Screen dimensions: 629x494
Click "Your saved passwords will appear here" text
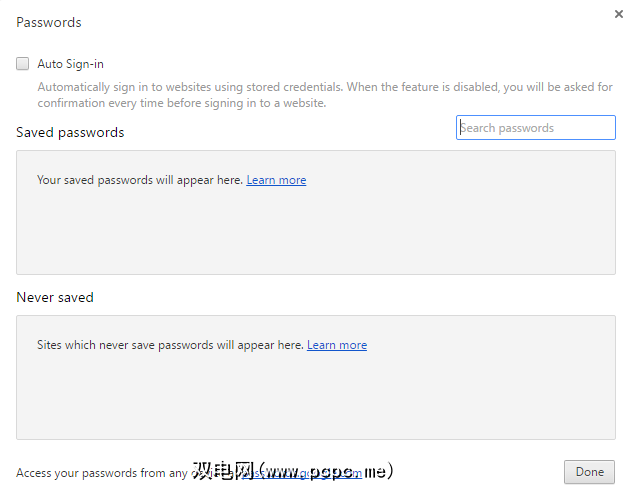coord(140,180)
